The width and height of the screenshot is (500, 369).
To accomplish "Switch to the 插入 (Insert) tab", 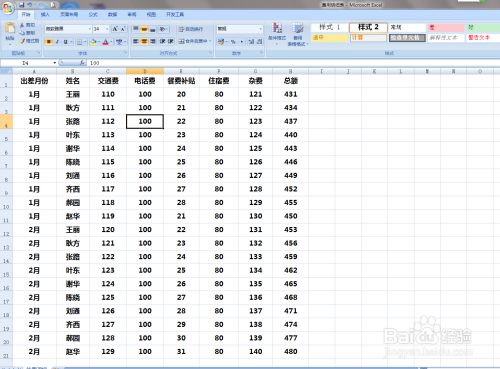I will tap(45, 14).
